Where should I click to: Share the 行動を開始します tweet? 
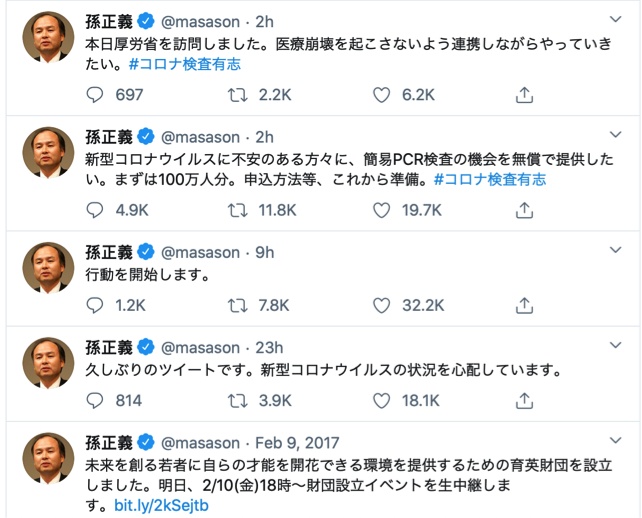[x=524, y=305]
